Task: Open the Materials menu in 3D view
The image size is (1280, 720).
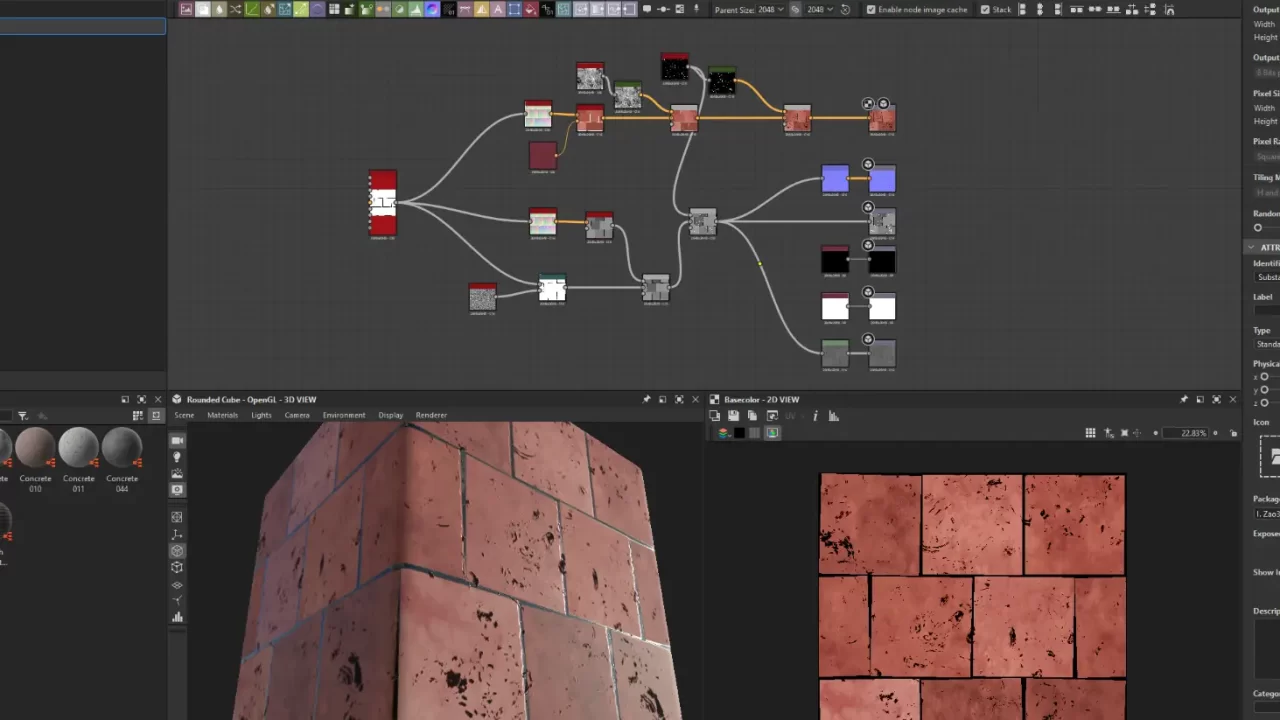Action: [x=222, y=415]
